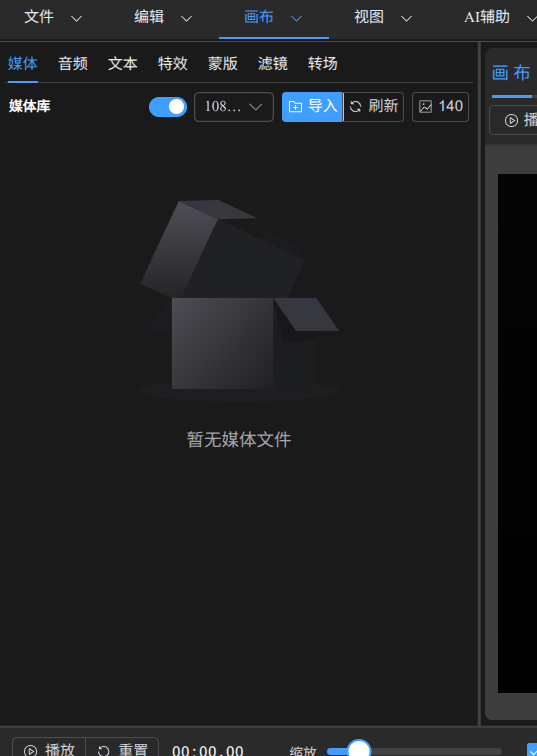Click the empty box placeholder illustration
The image size is (537, 756).
(x=239, y=300)
